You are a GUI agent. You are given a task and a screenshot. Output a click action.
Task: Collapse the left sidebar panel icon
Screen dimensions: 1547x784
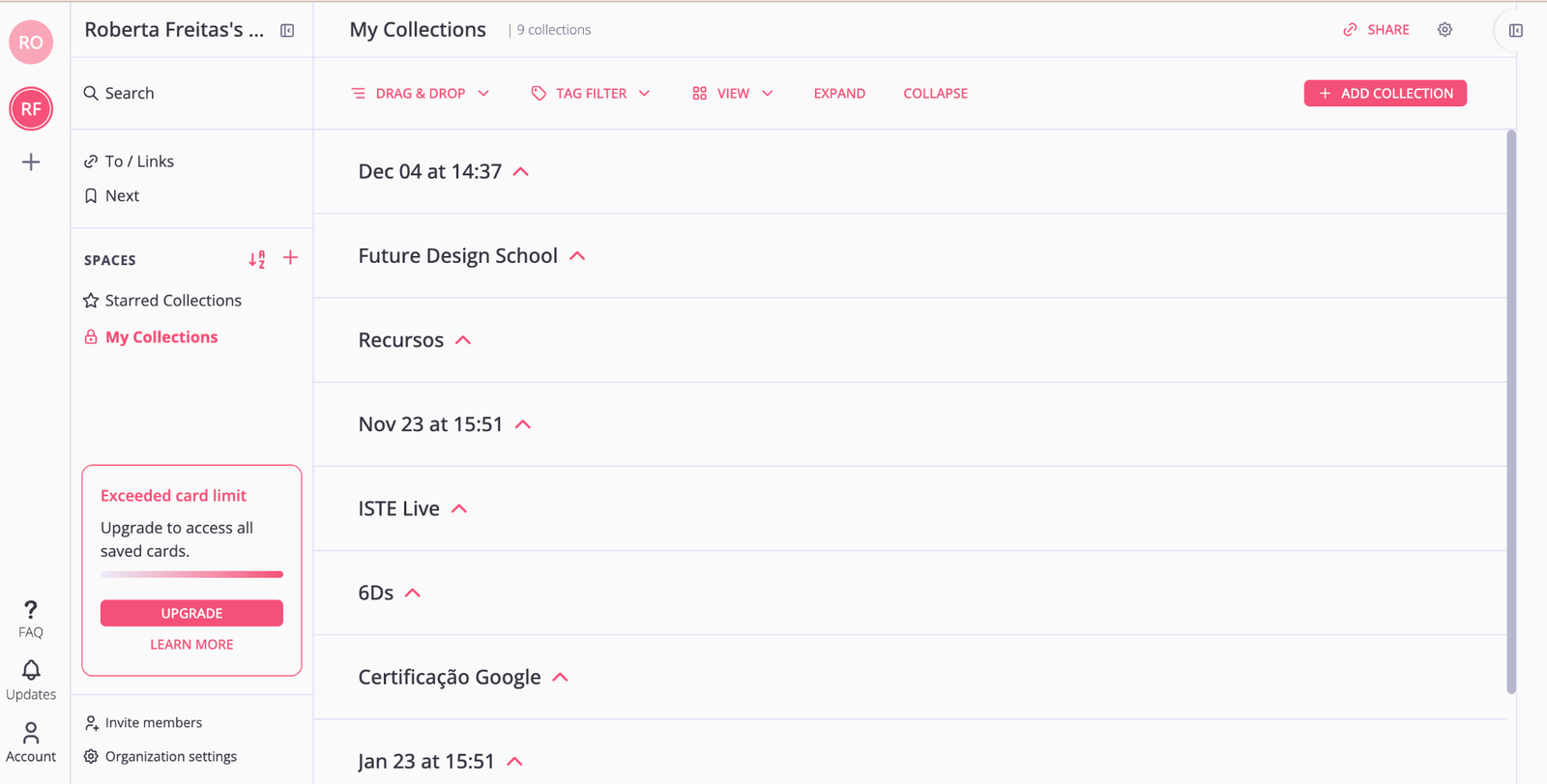click(287, 31)
